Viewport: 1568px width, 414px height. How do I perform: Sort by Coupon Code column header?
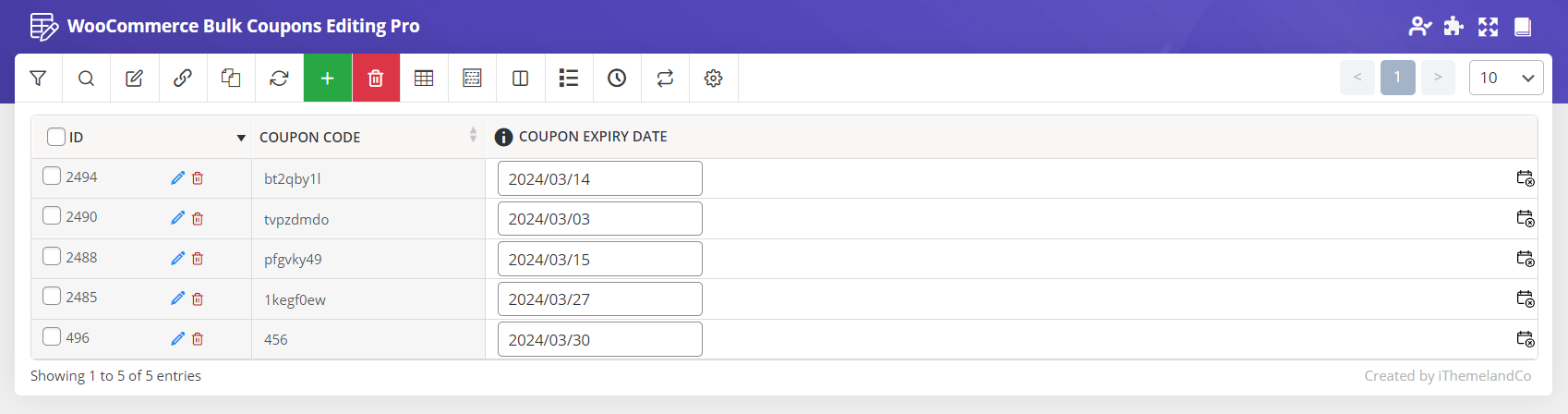click(x=310, y=137)
